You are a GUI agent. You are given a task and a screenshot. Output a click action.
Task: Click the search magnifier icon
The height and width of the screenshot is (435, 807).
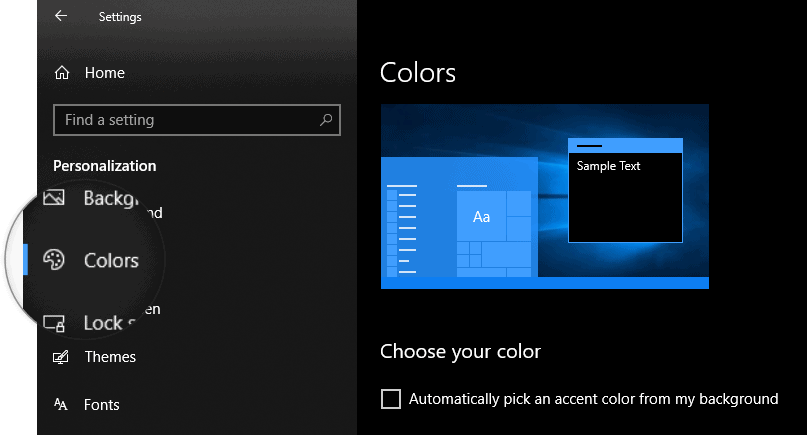[x=326, y=120]
